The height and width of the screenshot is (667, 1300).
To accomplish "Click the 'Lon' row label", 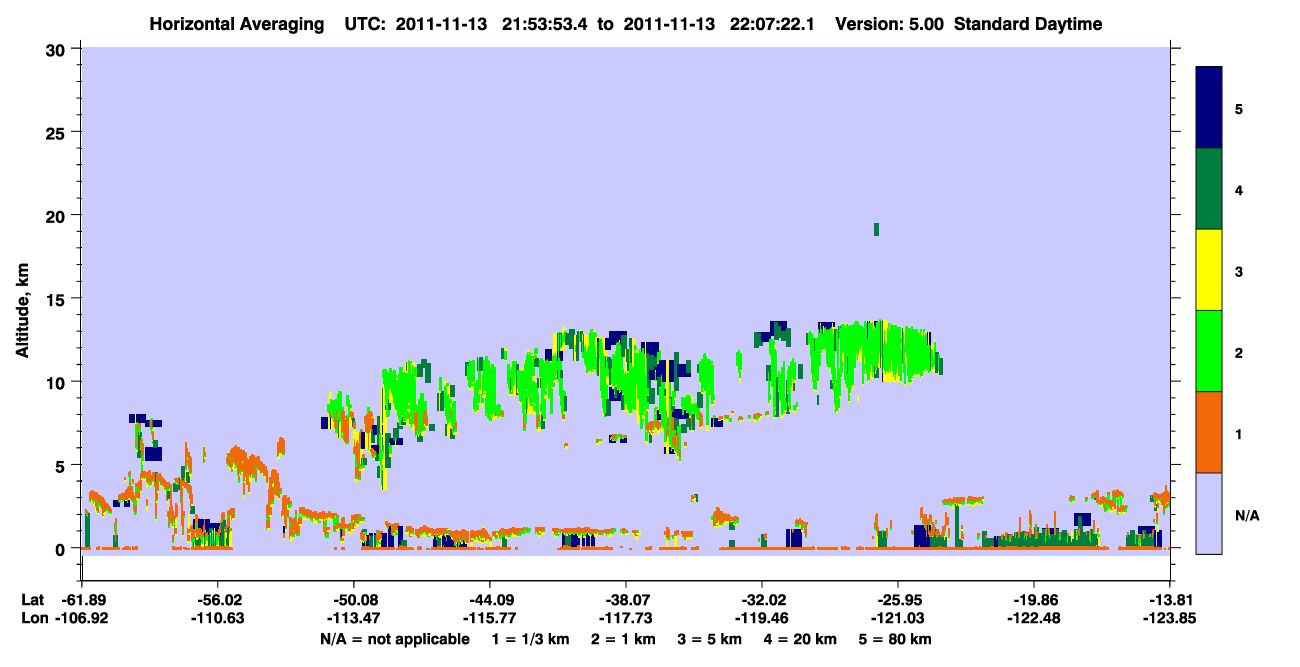I will click(x=33, y=618).
